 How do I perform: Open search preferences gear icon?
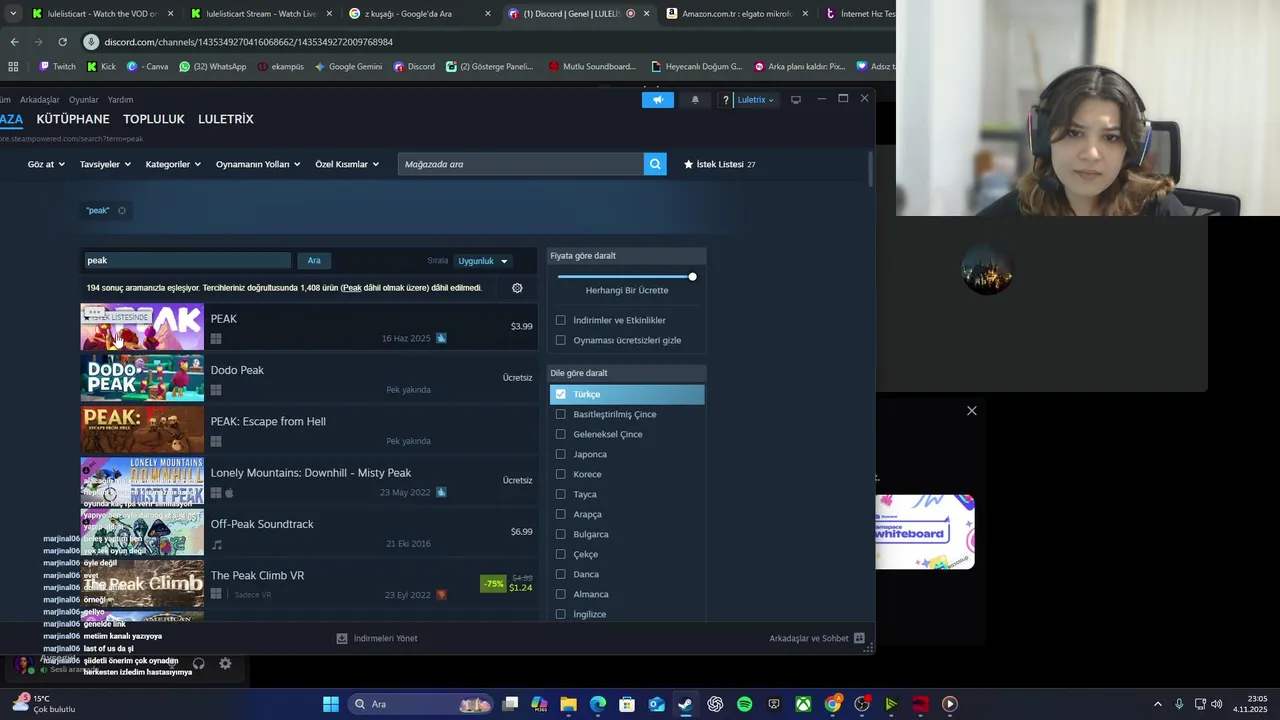pos(517,288)
